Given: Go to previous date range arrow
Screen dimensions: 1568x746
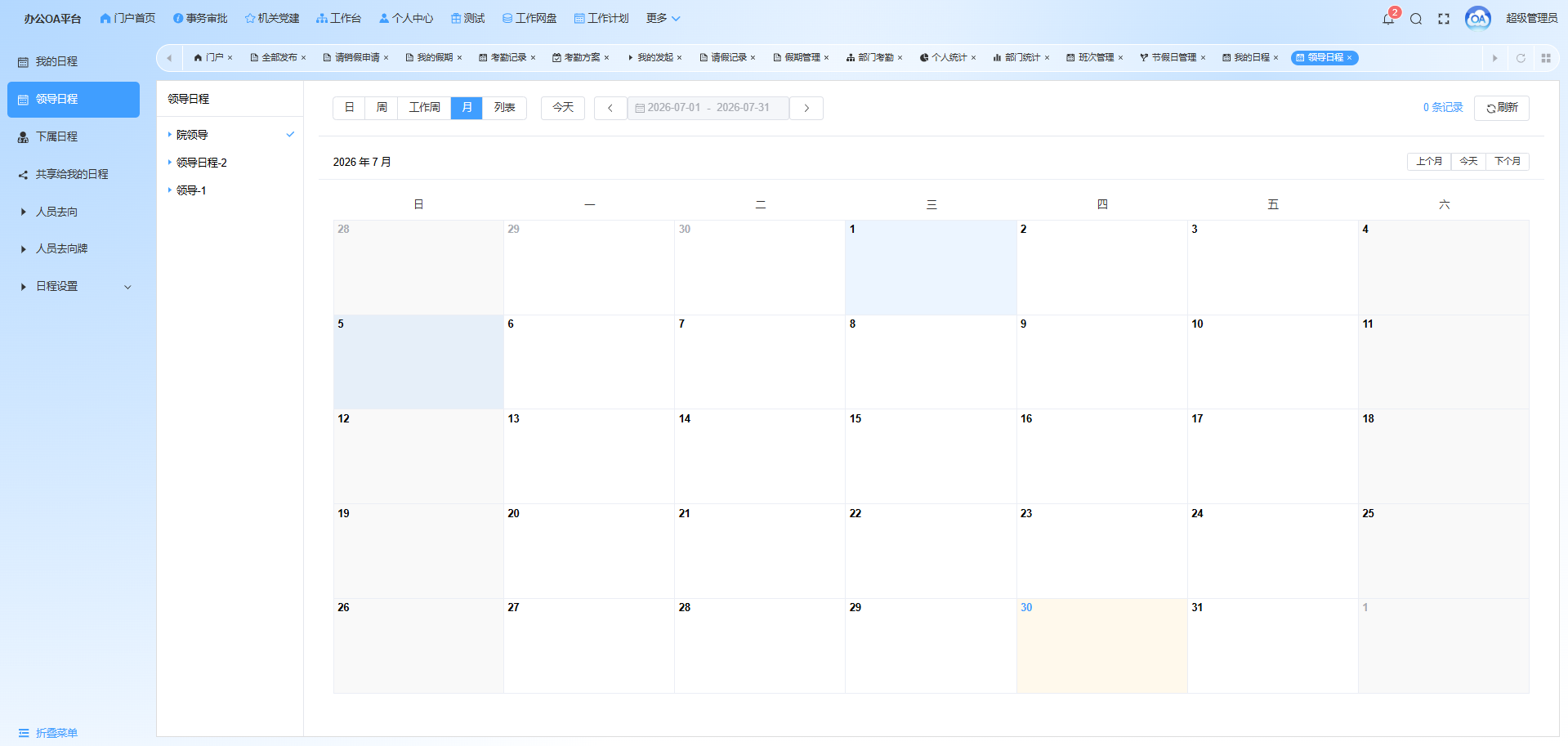Looking at the screenshot, I should (x=610, y=108).
